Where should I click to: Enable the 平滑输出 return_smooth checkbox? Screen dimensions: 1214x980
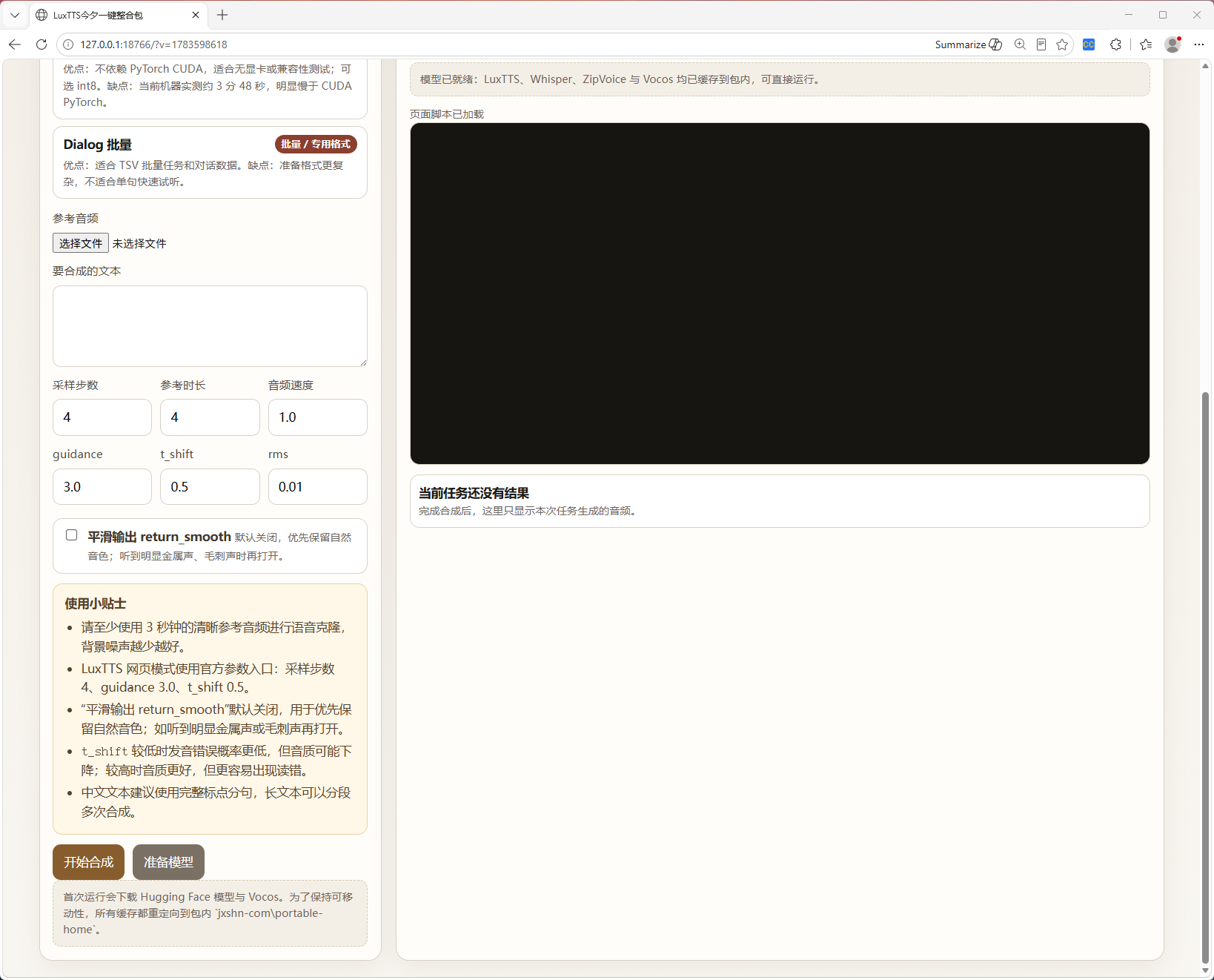[x=72, y=535]
